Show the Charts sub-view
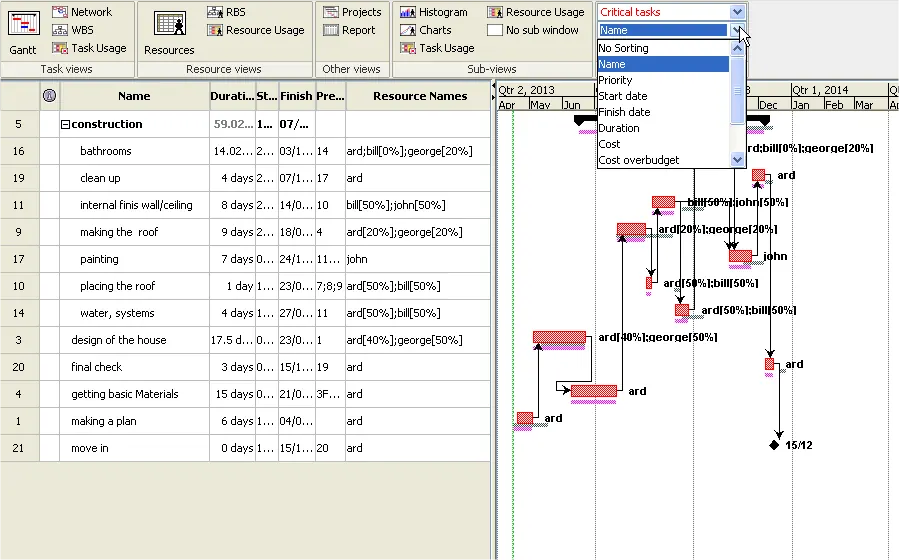The height and width of the screenshot is (560, 899). pyautogui.click(x=425, y=30)
